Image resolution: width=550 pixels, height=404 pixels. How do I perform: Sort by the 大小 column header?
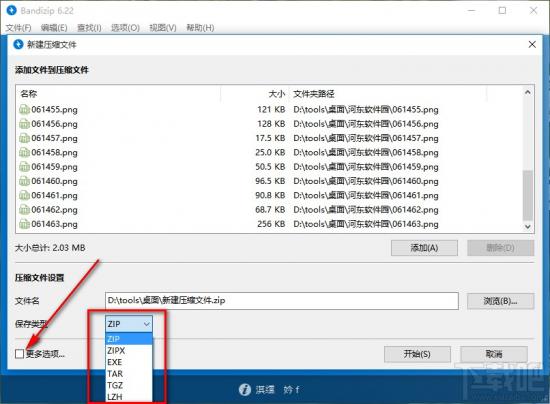tap(255, 94)
